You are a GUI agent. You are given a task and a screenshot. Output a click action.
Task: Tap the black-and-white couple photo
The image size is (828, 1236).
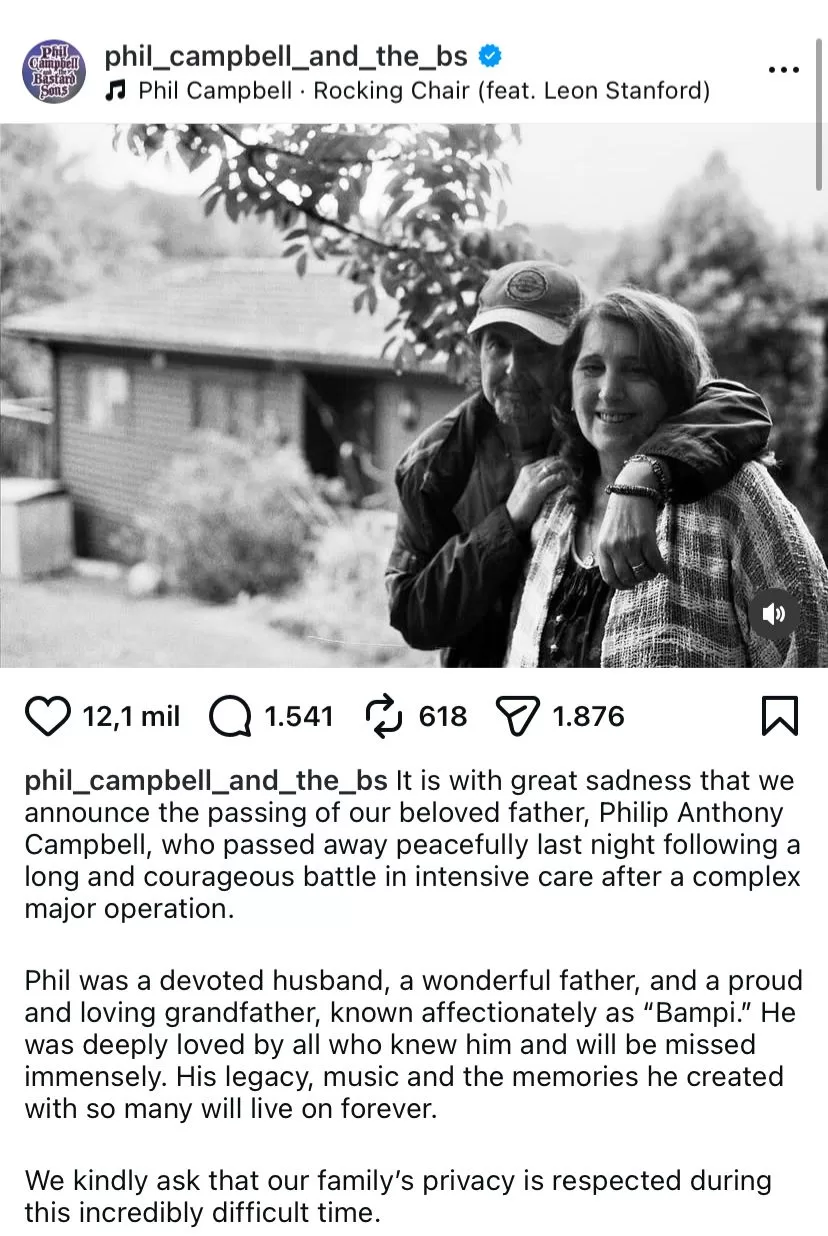tap(414, 390)
